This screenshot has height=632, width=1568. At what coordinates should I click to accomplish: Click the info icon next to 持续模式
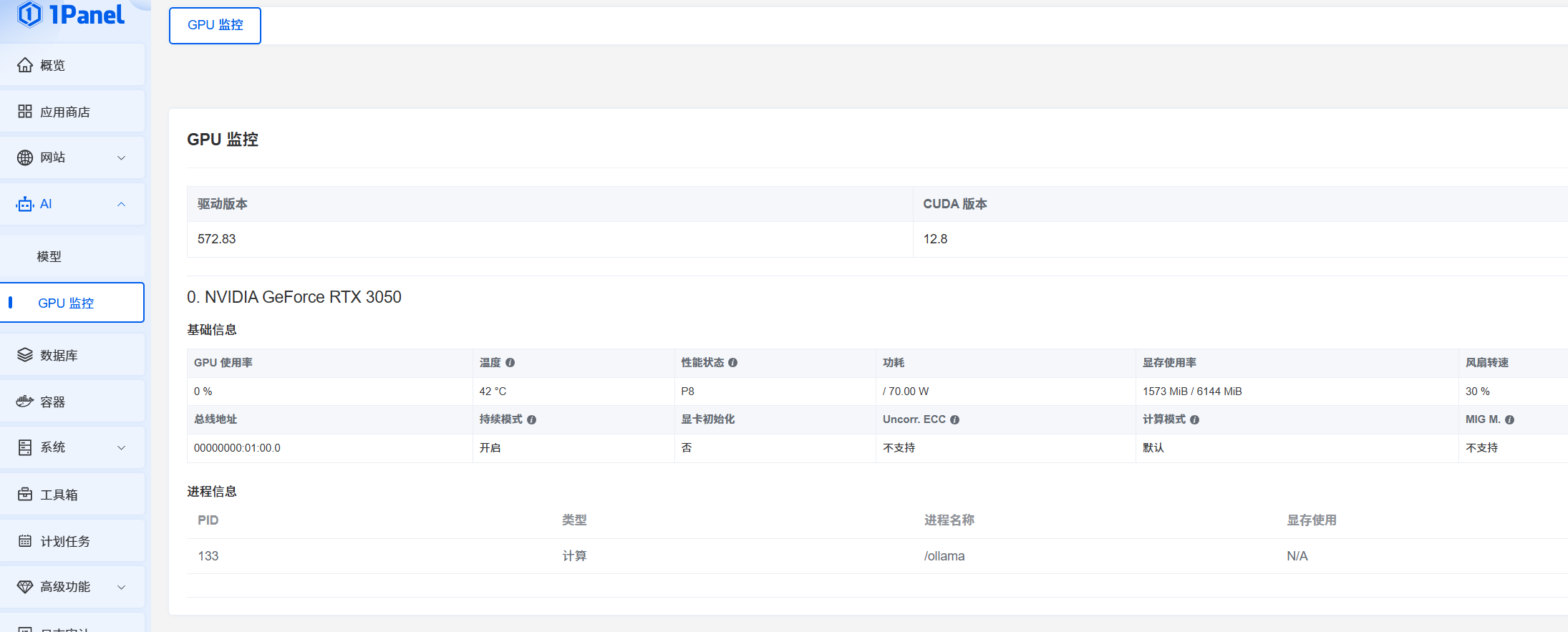point(531,420)
